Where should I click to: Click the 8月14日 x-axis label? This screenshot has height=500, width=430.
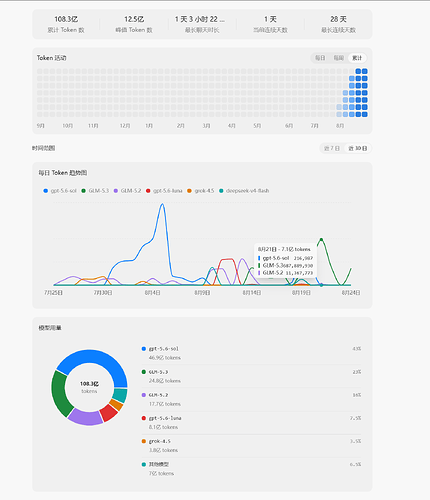[x=252, y=293]
